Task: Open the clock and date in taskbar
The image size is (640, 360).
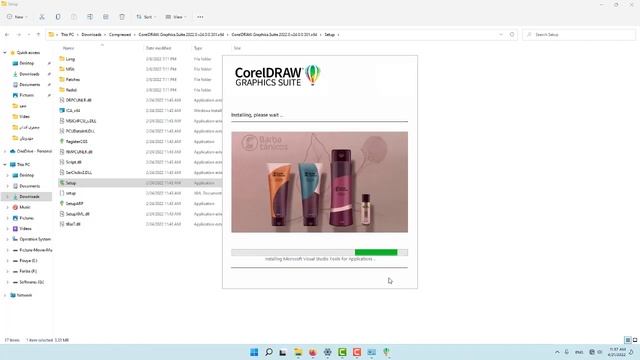Action: pyautogui.click(x=617, y=352)
